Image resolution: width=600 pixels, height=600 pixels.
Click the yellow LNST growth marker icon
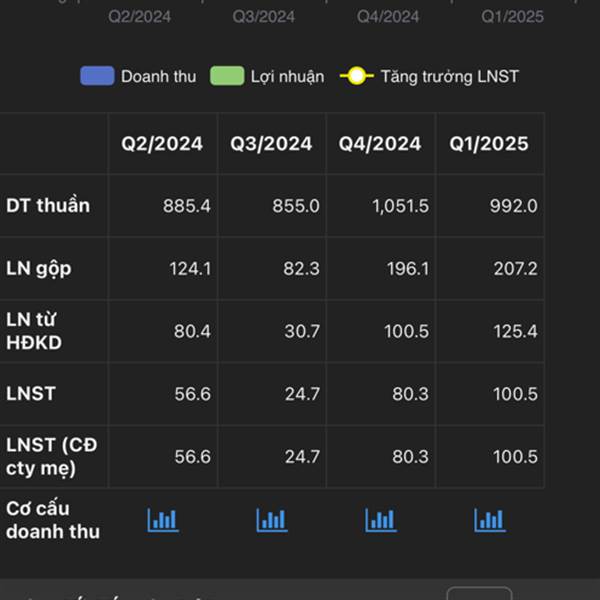tap(357, 76)
